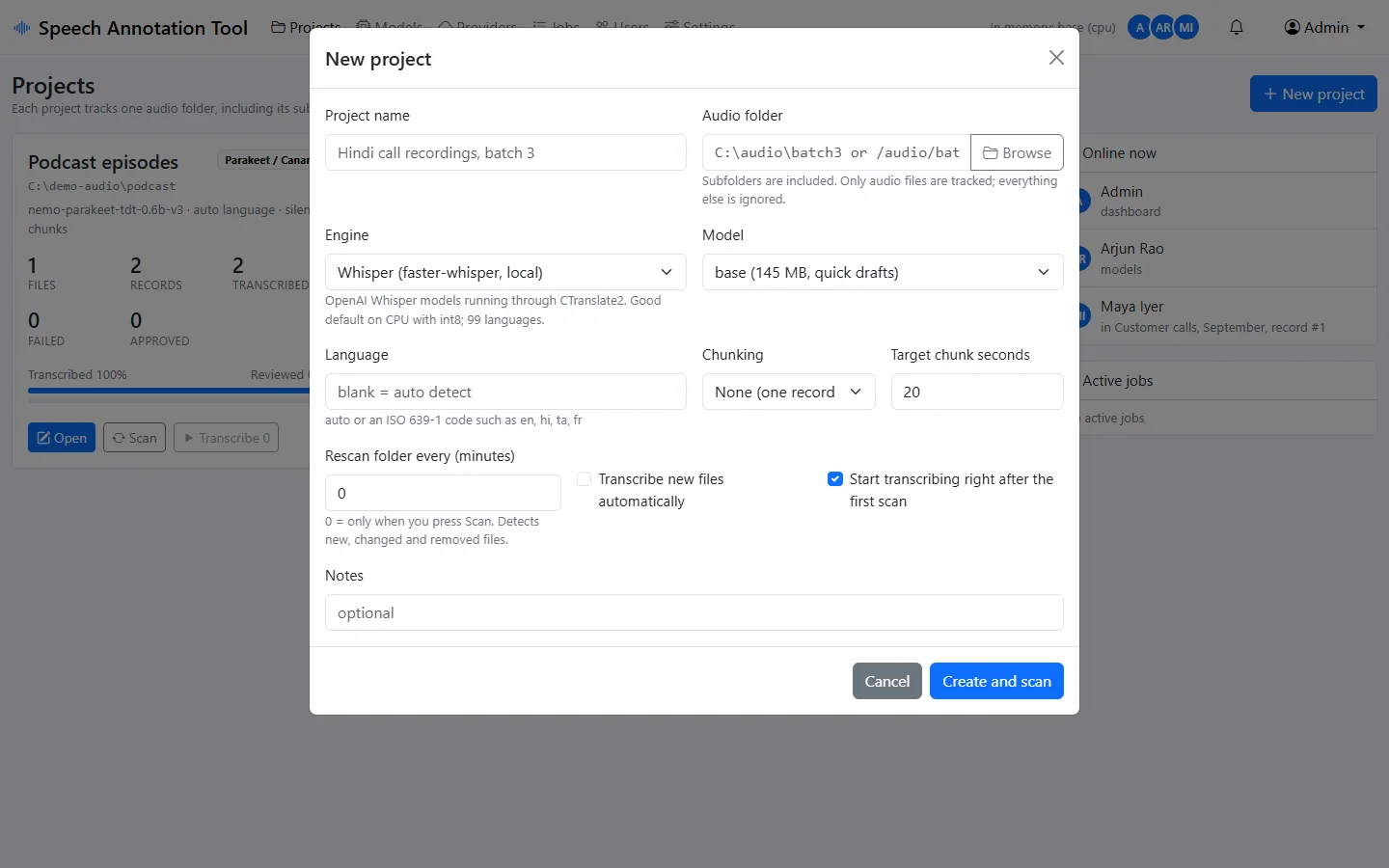Click the Language input field
1389x868 pixels.
point(505,392)
